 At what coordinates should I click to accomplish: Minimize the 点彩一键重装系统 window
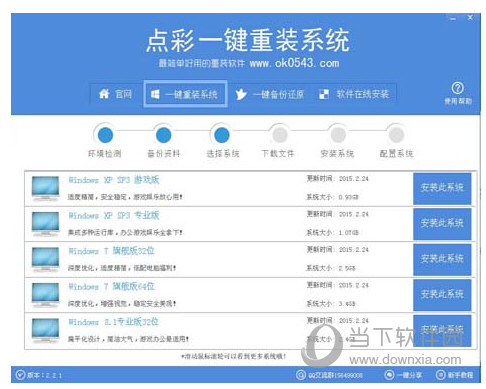[x=452, y=18]
